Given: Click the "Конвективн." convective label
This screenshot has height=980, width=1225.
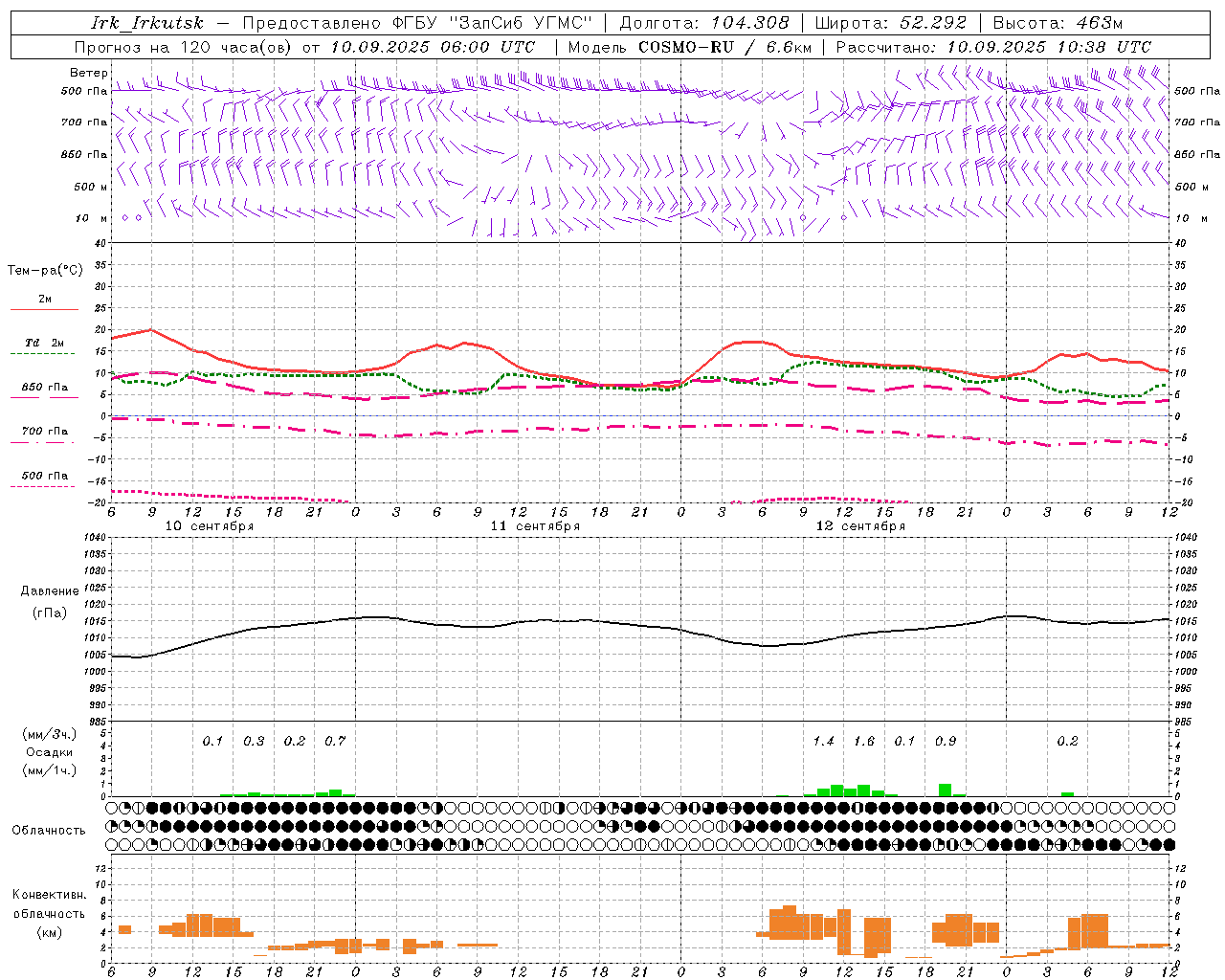Looking at the screenshot, I should pos(49,895).
